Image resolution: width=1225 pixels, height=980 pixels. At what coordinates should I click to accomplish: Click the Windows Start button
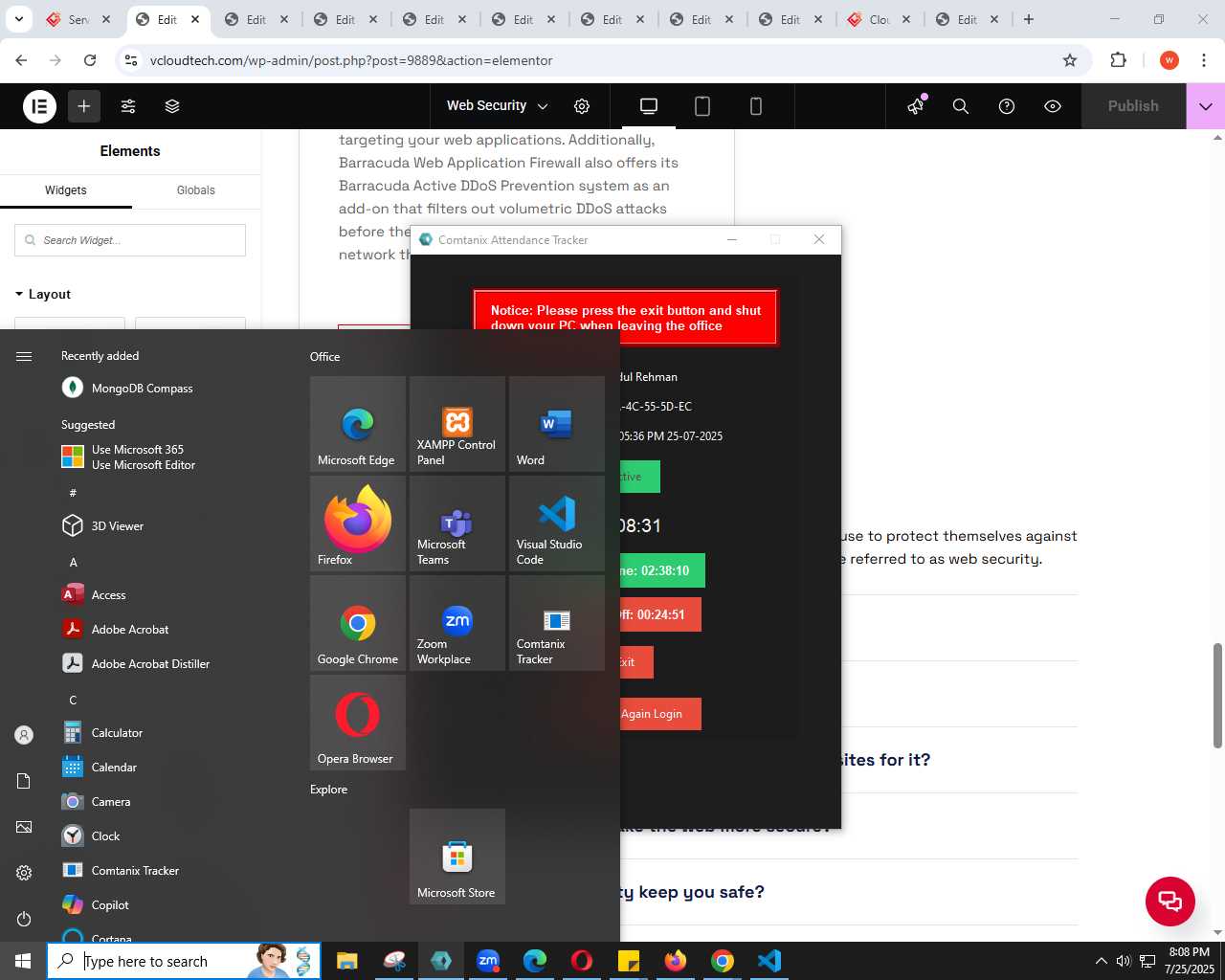click(23, 961)
